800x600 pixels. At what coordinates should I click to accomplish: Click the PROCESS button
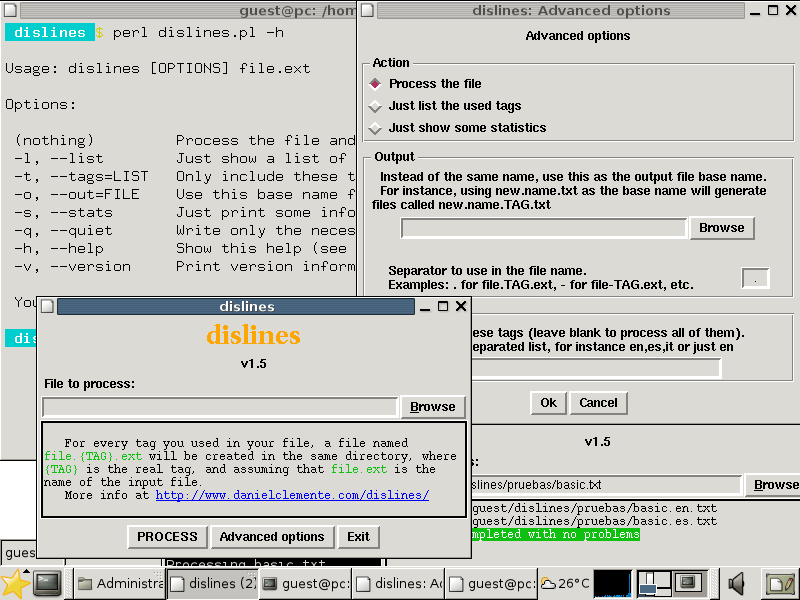(x=167, y=537)
